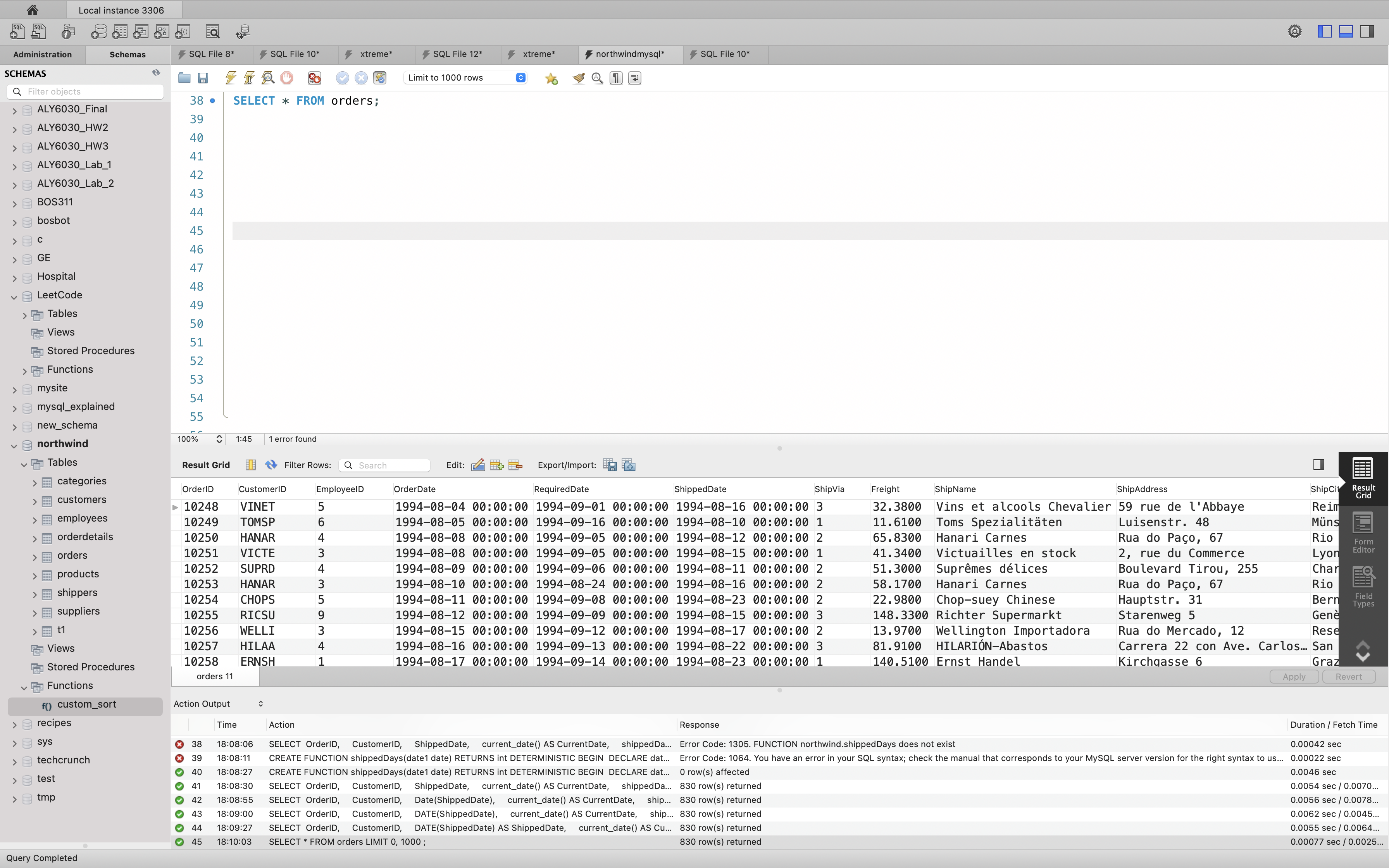
Task: Click Explain query plan magnifier icon
Action: [268, 78]
